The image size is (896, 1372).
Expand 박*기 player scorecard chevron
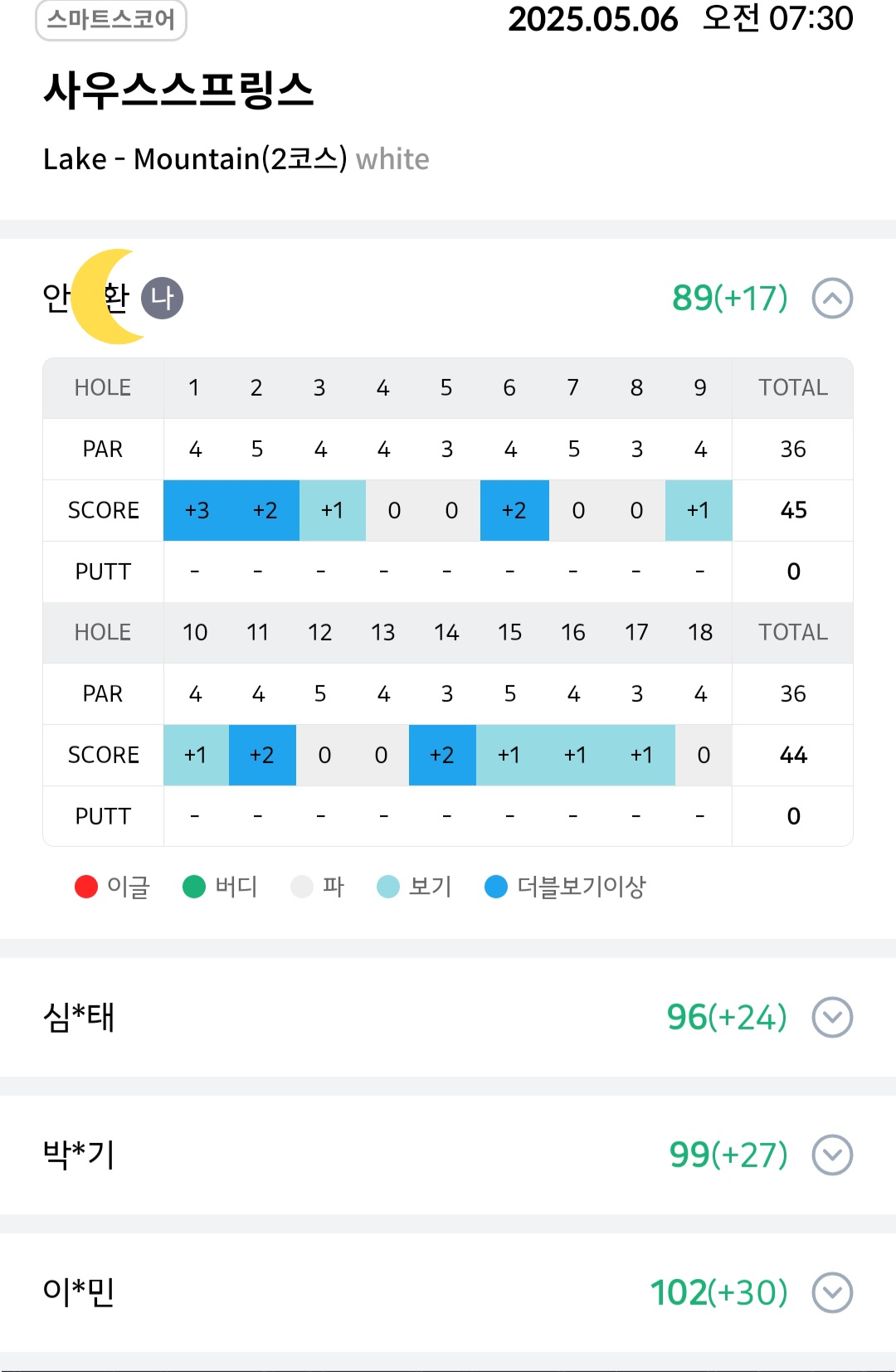point(832,1155)
